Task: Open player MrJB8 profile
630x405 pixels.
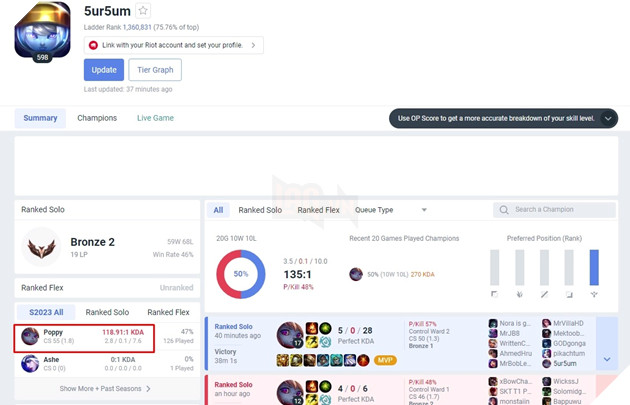Action: (509, 333)
